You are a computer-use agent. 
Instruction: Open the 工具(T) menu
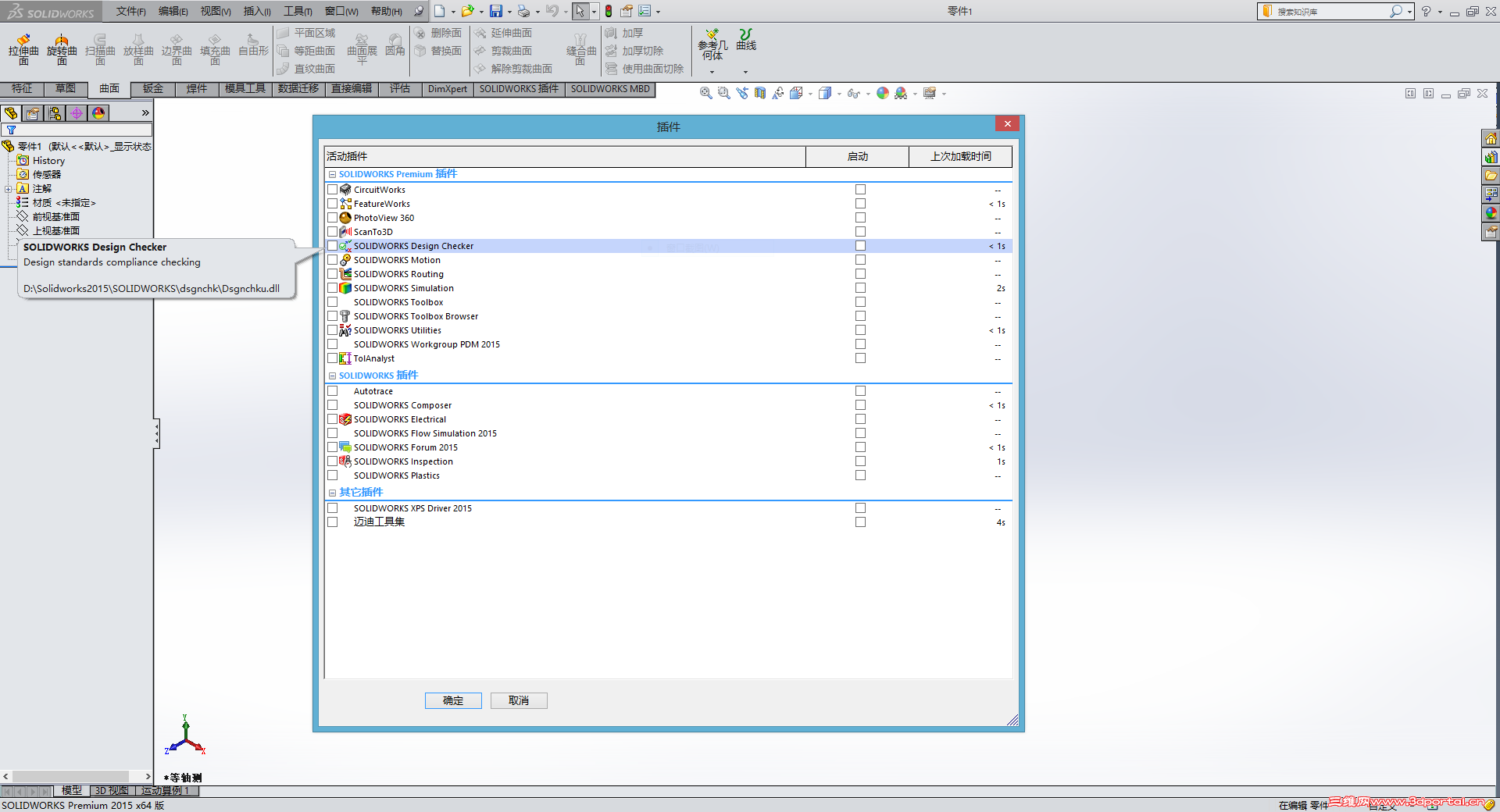pyautogui.click(x=298, y=11)
